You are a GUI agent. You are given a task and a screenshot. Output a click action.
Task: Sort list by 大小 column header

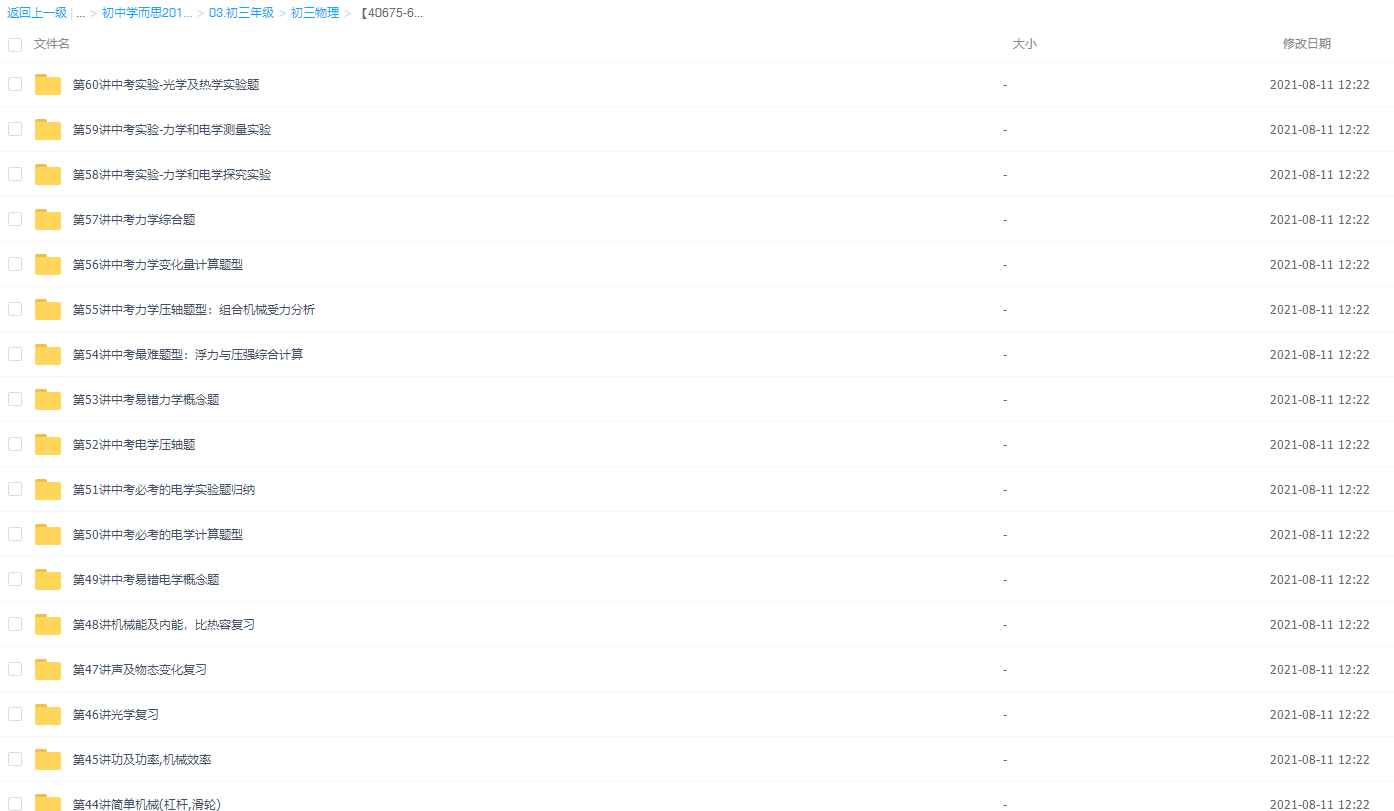coord(1024,44)
